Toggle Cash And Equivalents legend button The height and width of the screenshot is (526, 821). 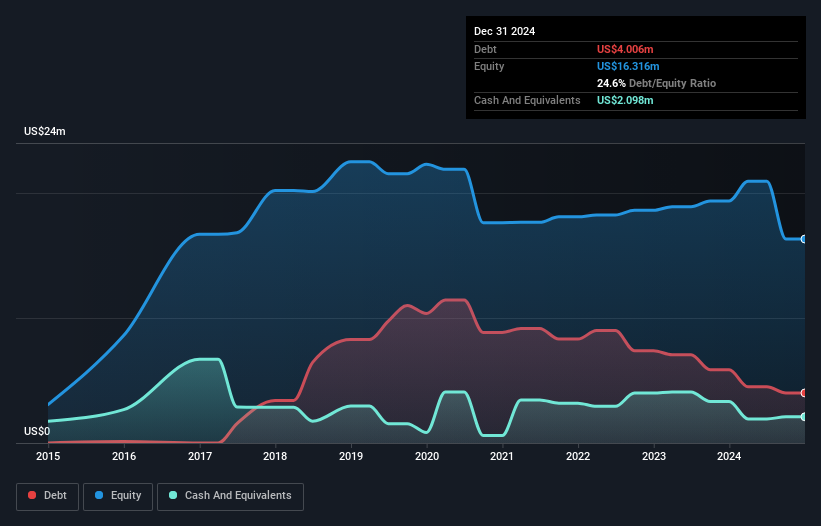pos(230,496)
